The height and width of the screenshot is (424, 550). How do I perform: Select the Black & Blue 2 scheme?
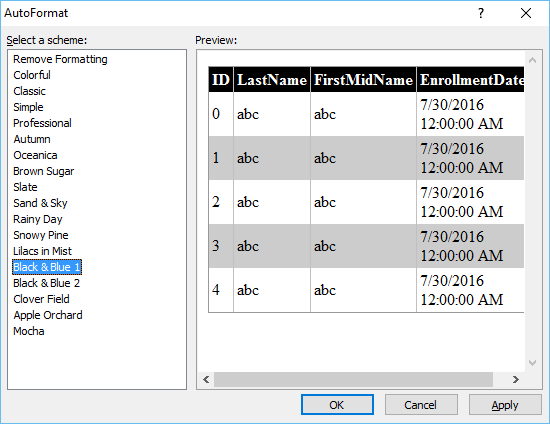[46, 283]
